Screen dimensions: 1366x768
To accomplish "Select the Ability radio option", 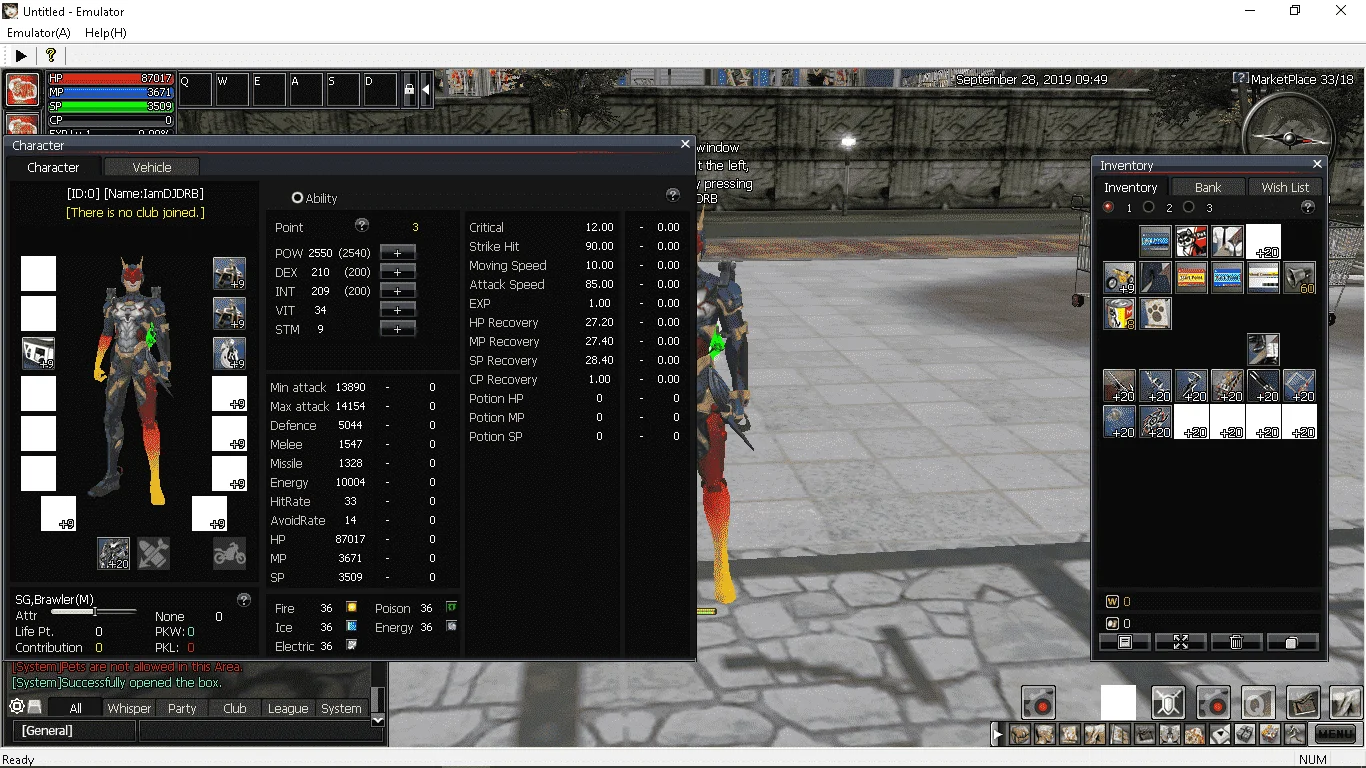I will [x=297, y=198].
